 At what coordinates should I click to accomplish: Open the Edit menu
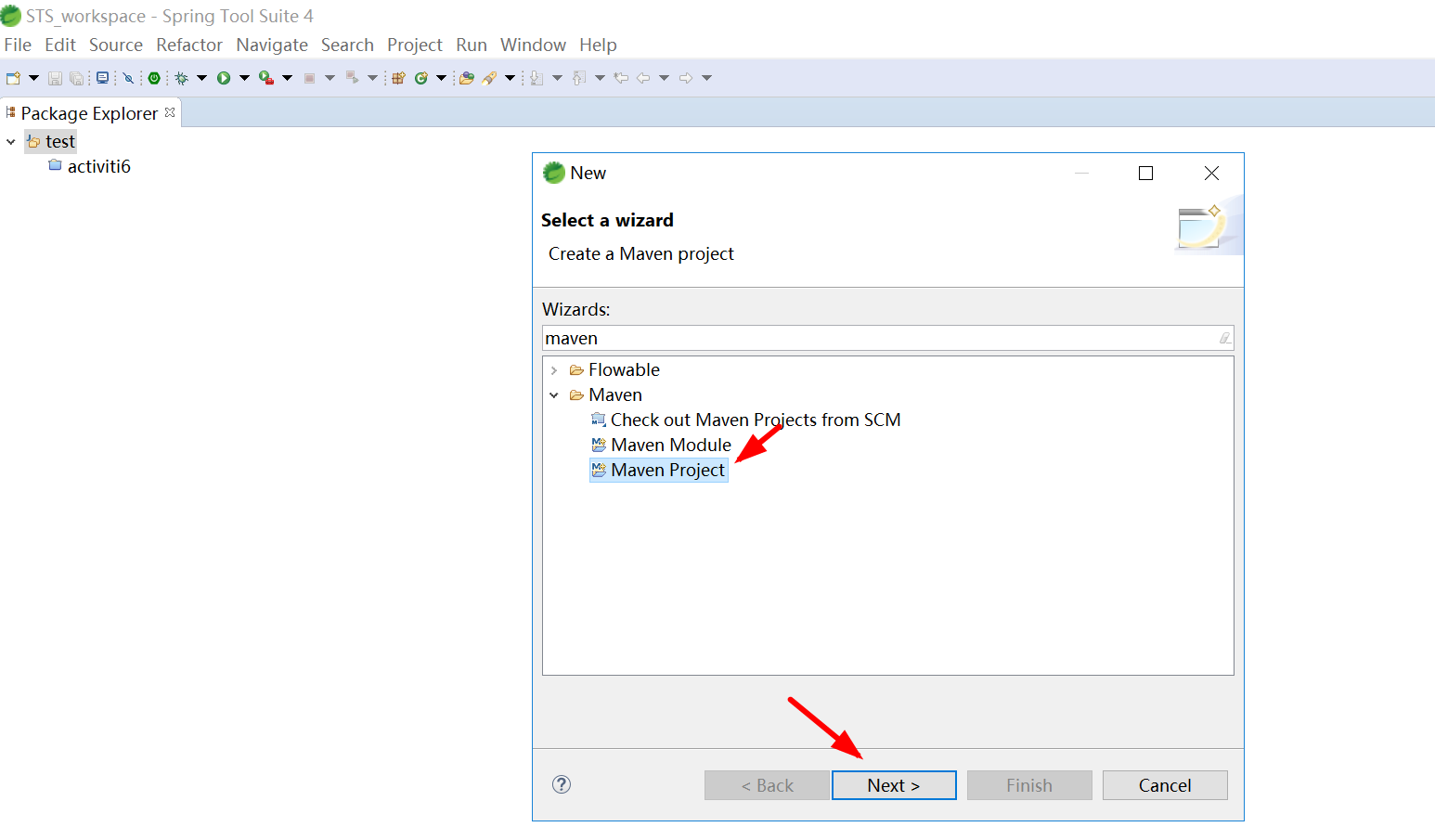tap(60, 45)
